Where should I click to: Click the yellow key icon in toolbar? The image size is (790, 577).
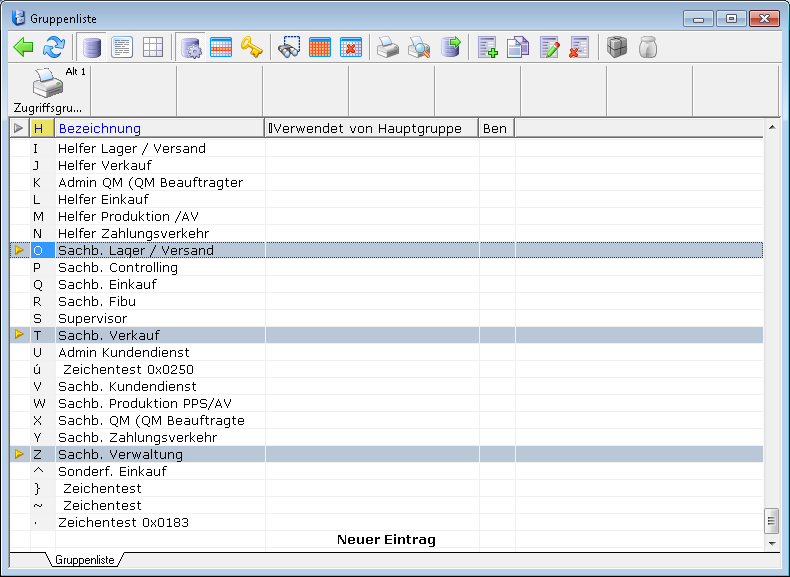(x=251, y=47)
